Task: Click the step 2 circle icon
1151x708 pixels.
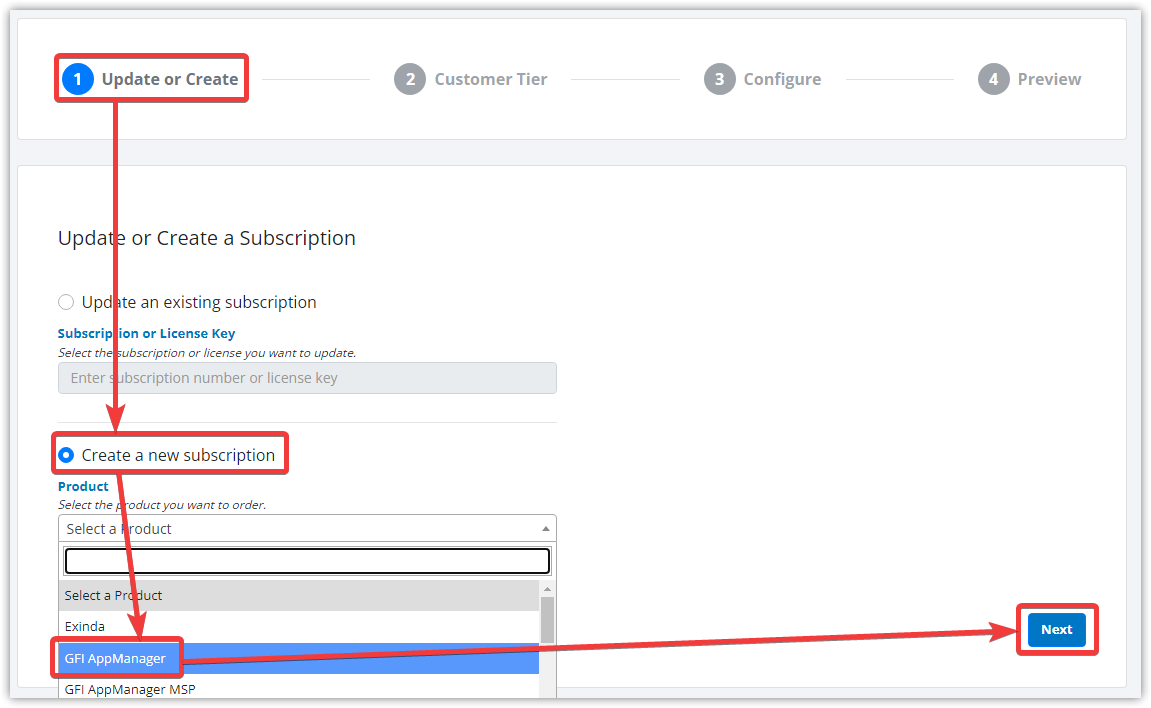Action: click(410, 79)
